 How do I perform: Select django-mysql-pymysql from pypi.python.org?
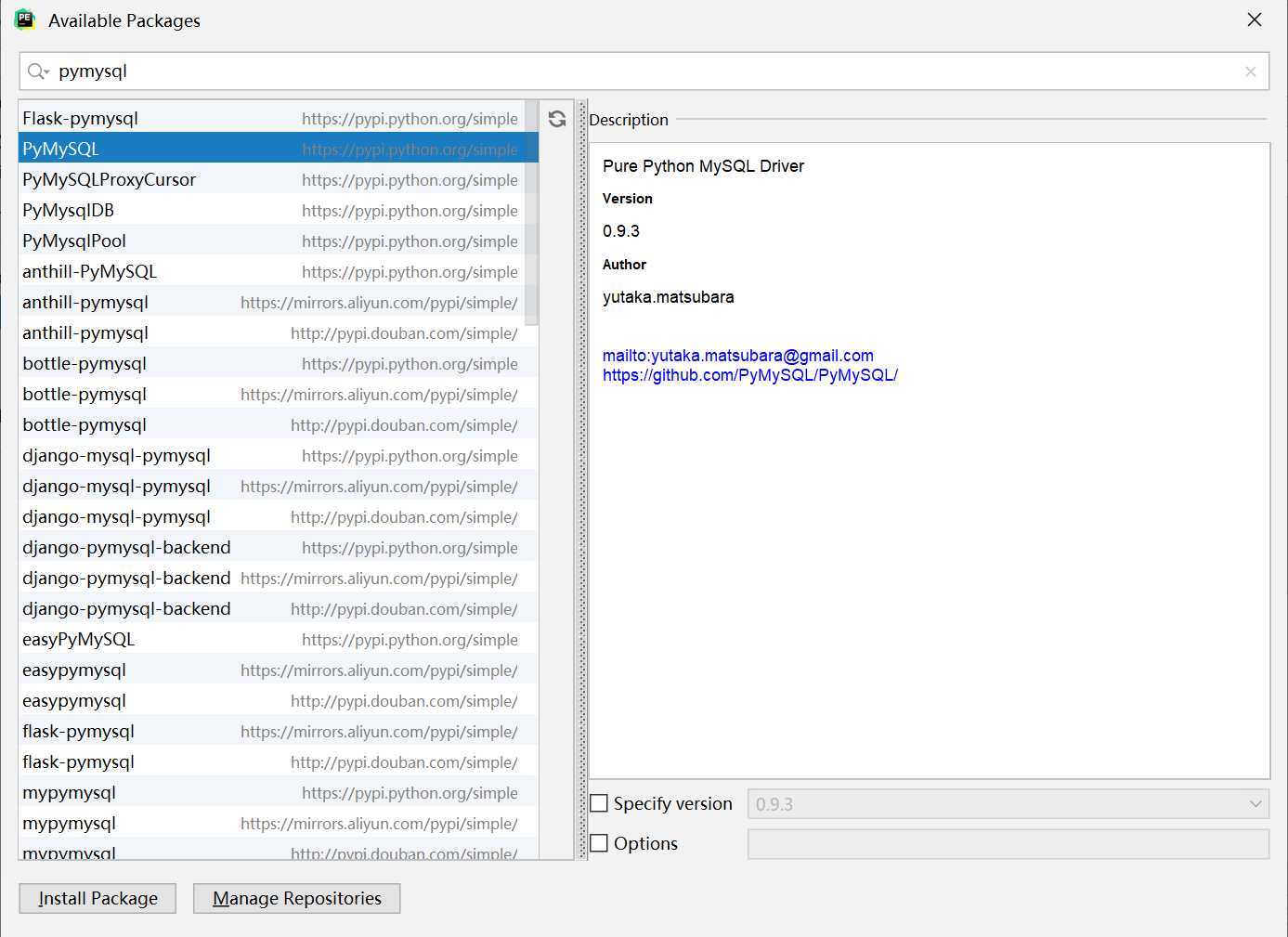coord(279,455)
